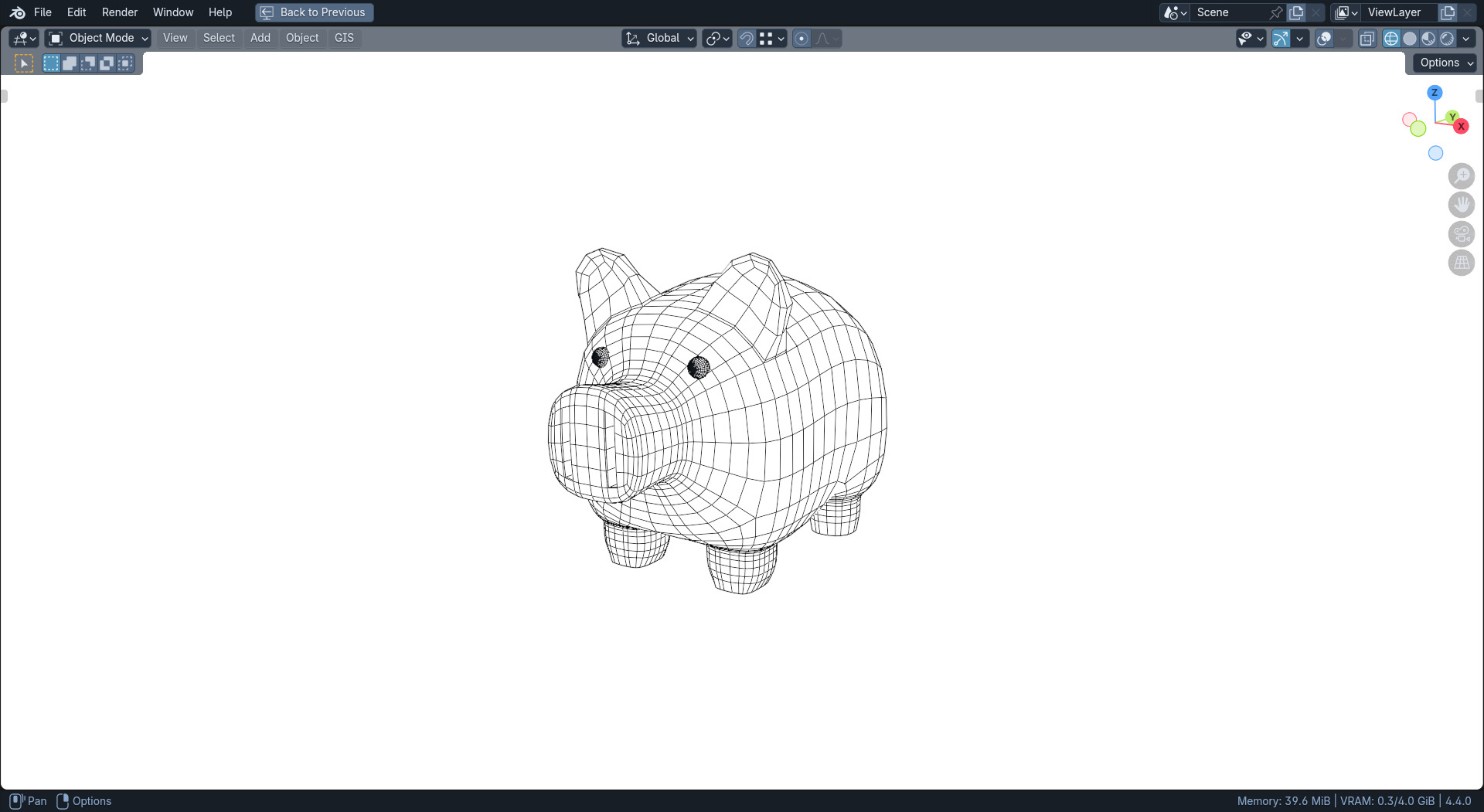Click the negative Y axis gizmo circle

[1418, 129]
